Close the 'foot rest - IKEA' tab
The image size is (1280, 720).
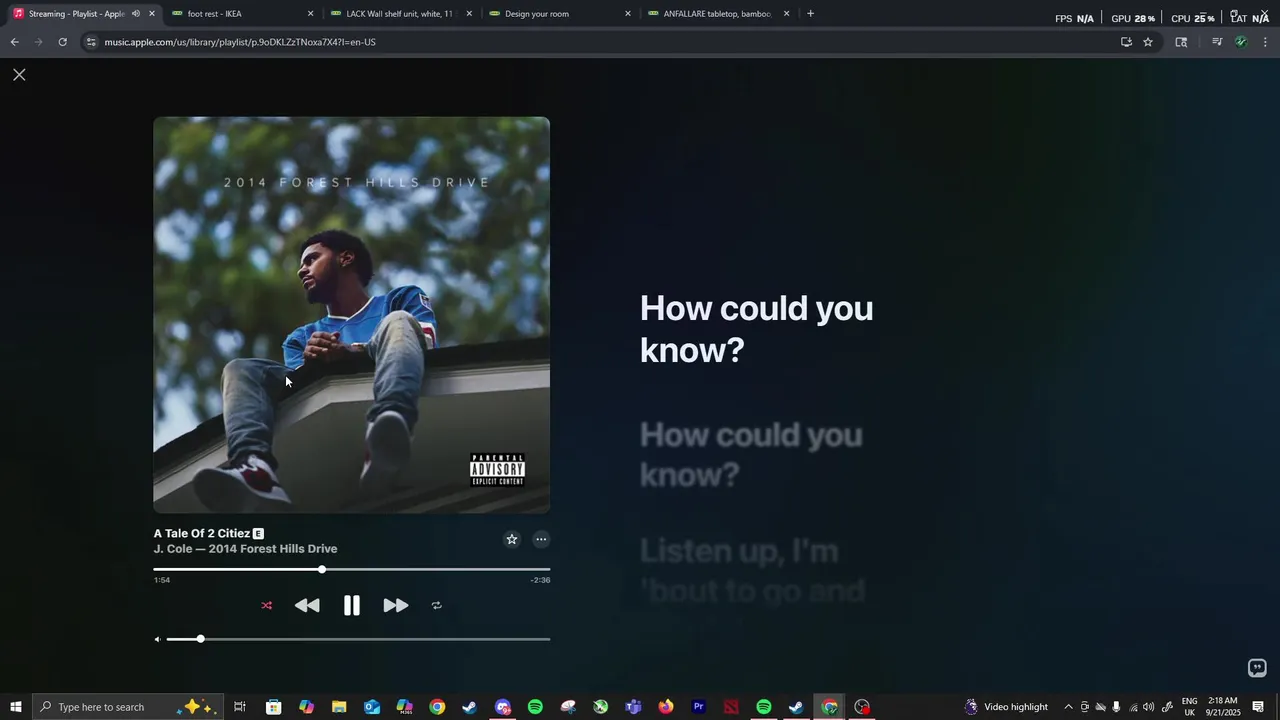click(x=310, y=14)
